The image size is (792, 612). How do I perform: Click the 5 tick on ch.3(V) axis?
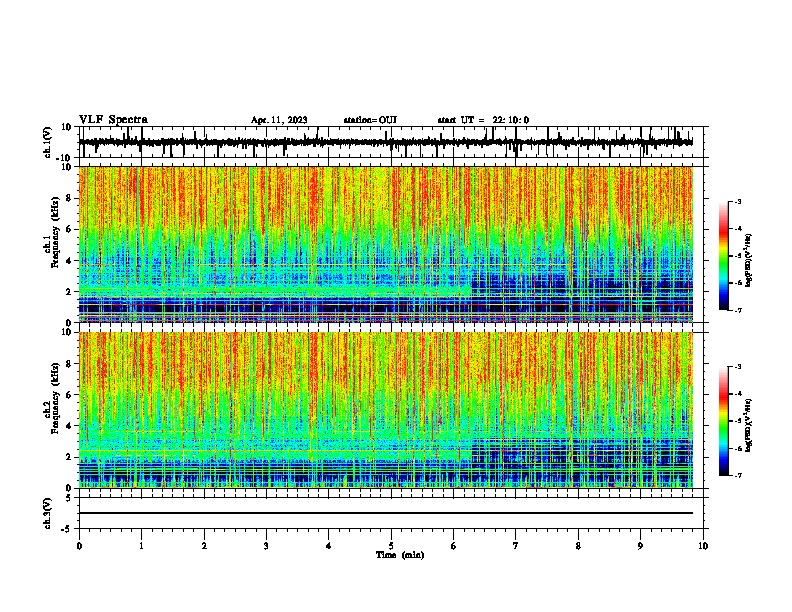coord(69,498)
